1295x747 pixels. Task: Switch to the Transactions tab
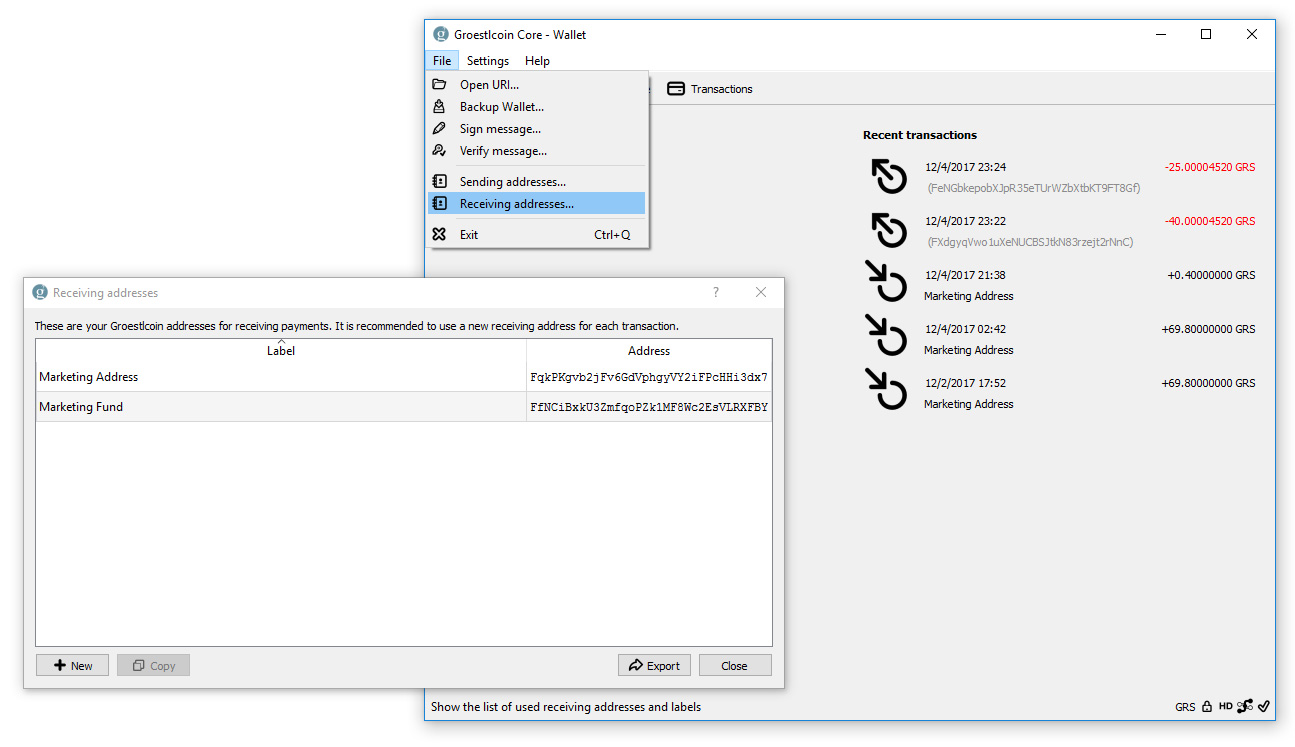(710, 89)
